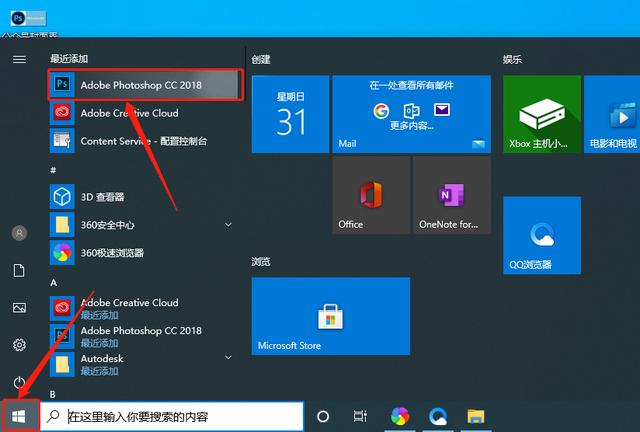
Task: Open the Mail tile
Action: pyautogui.click(x=411, y=114)
